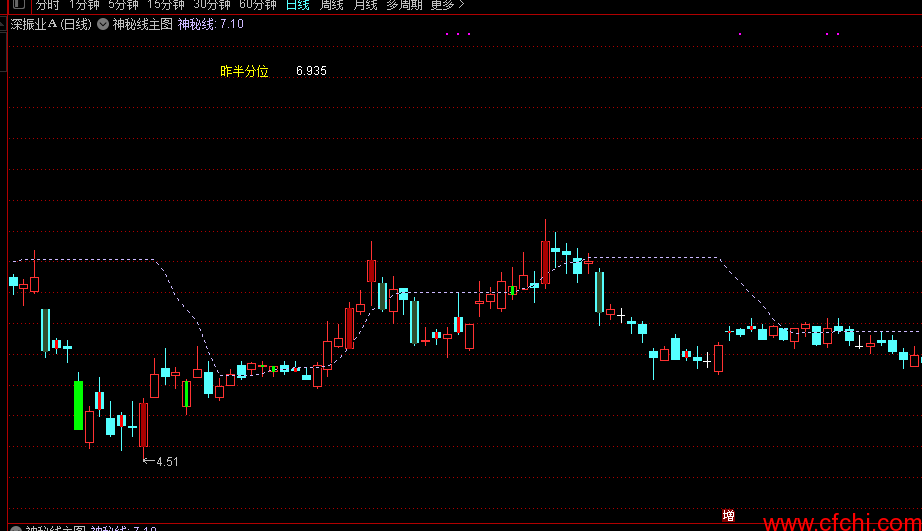
Task: Click the candlestick above the 4.51 low
Action: click(x=143, y=425)
